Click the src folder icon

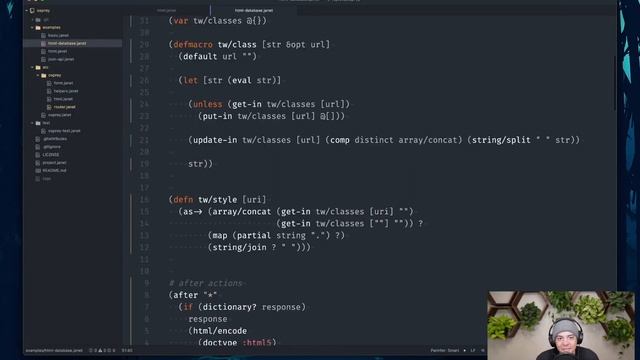coord(38,67)
